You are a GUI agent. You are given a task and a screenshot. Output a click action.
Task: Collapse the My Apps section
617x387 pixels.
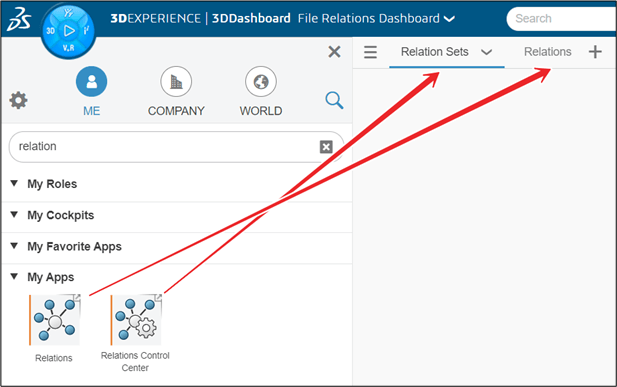coord(14,277)
